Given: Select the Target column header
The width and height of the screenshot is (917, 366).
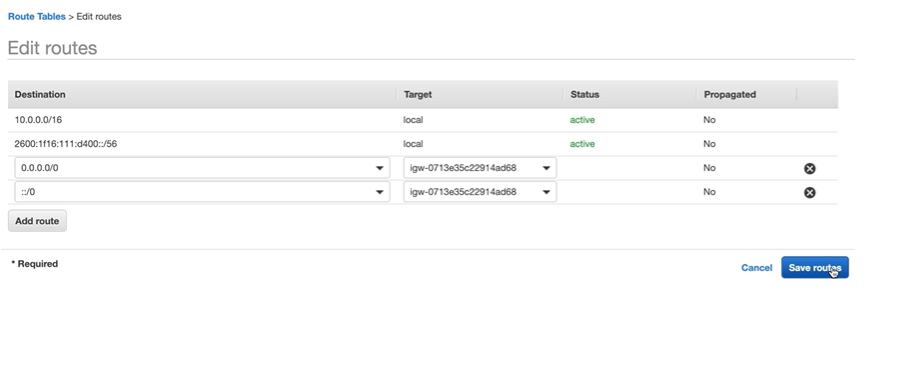Looking at the screenshot, I should [x=418, y=94].
